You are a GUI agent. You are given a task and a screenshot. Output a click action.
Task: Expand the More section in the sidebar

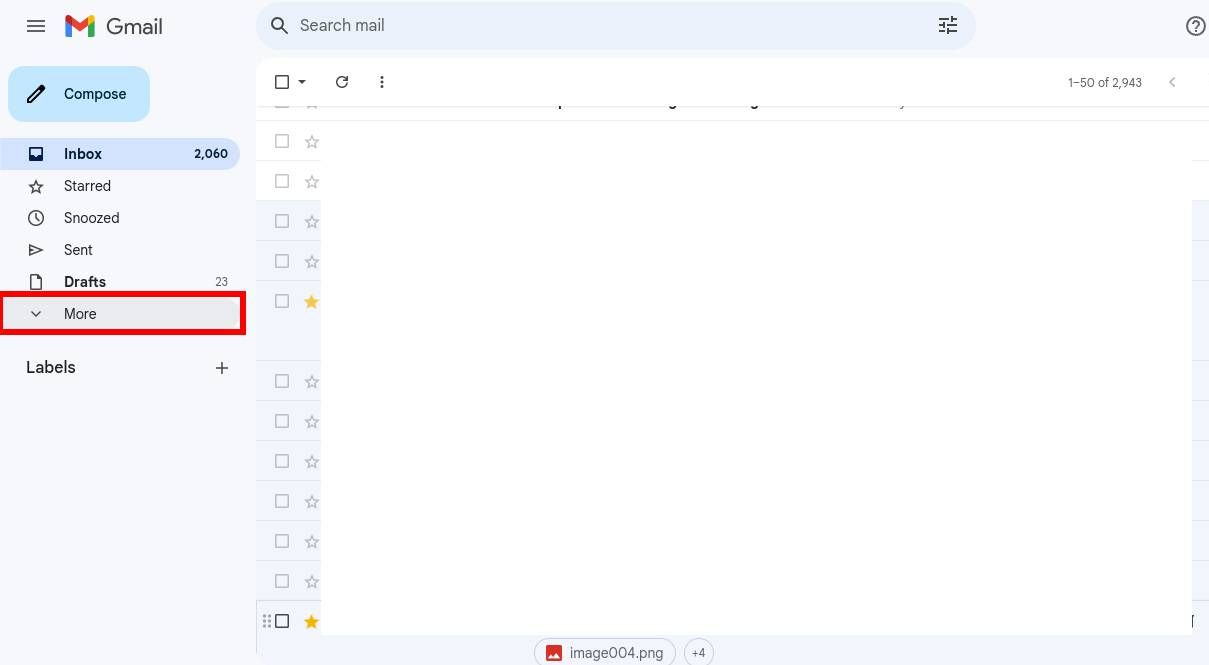point(80,313)
